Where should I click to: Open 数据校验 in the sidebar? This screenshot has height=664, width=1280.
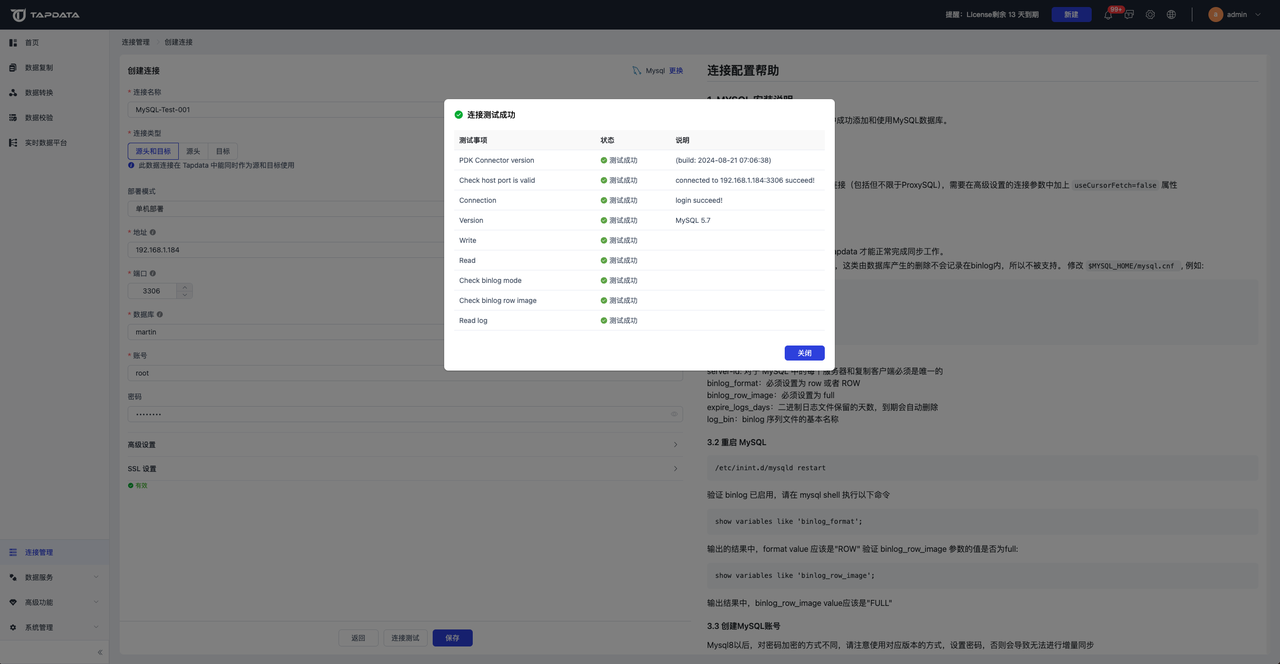tap(39, 117)
